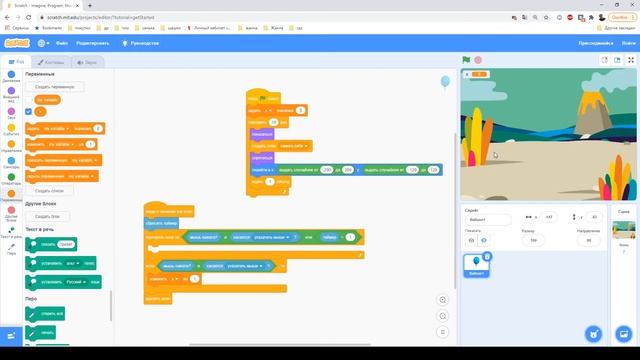Open the Events blocks category

[11, 130]
